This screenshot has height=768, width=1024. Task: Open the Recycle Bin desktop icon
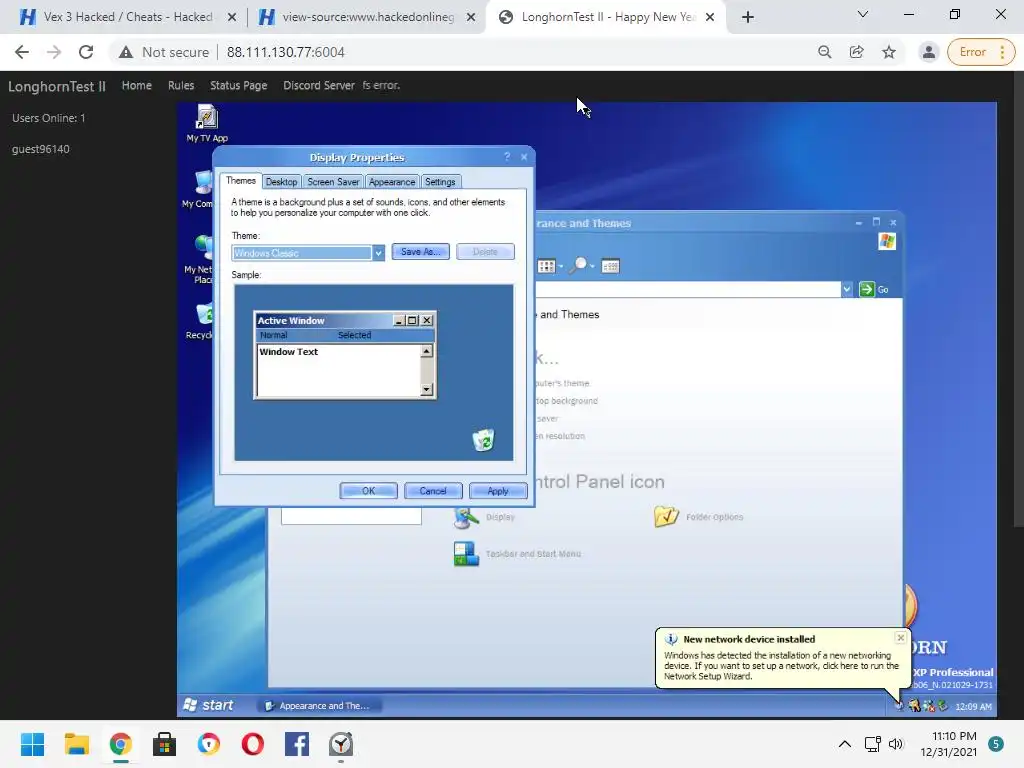[x=201, y=321]
